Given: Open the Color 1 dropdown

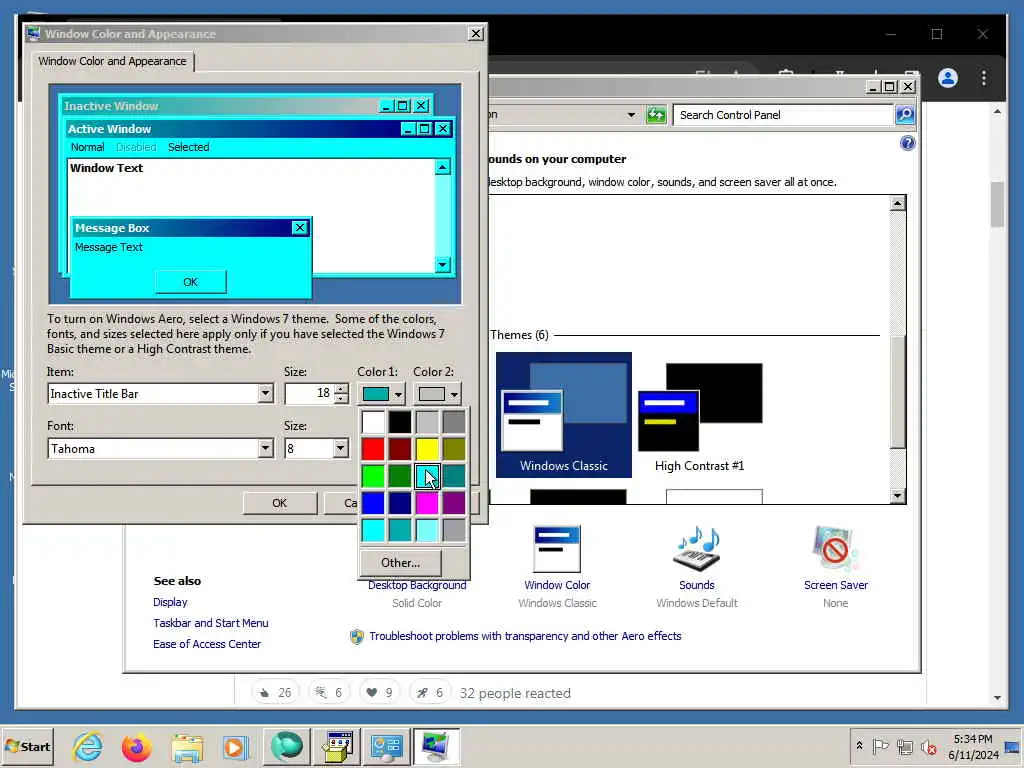Looking at the screenshot, I should click(x=381, y=394).
